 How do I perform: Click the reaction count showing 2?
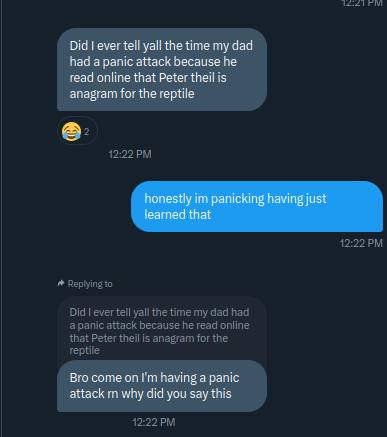click(86, 131)
